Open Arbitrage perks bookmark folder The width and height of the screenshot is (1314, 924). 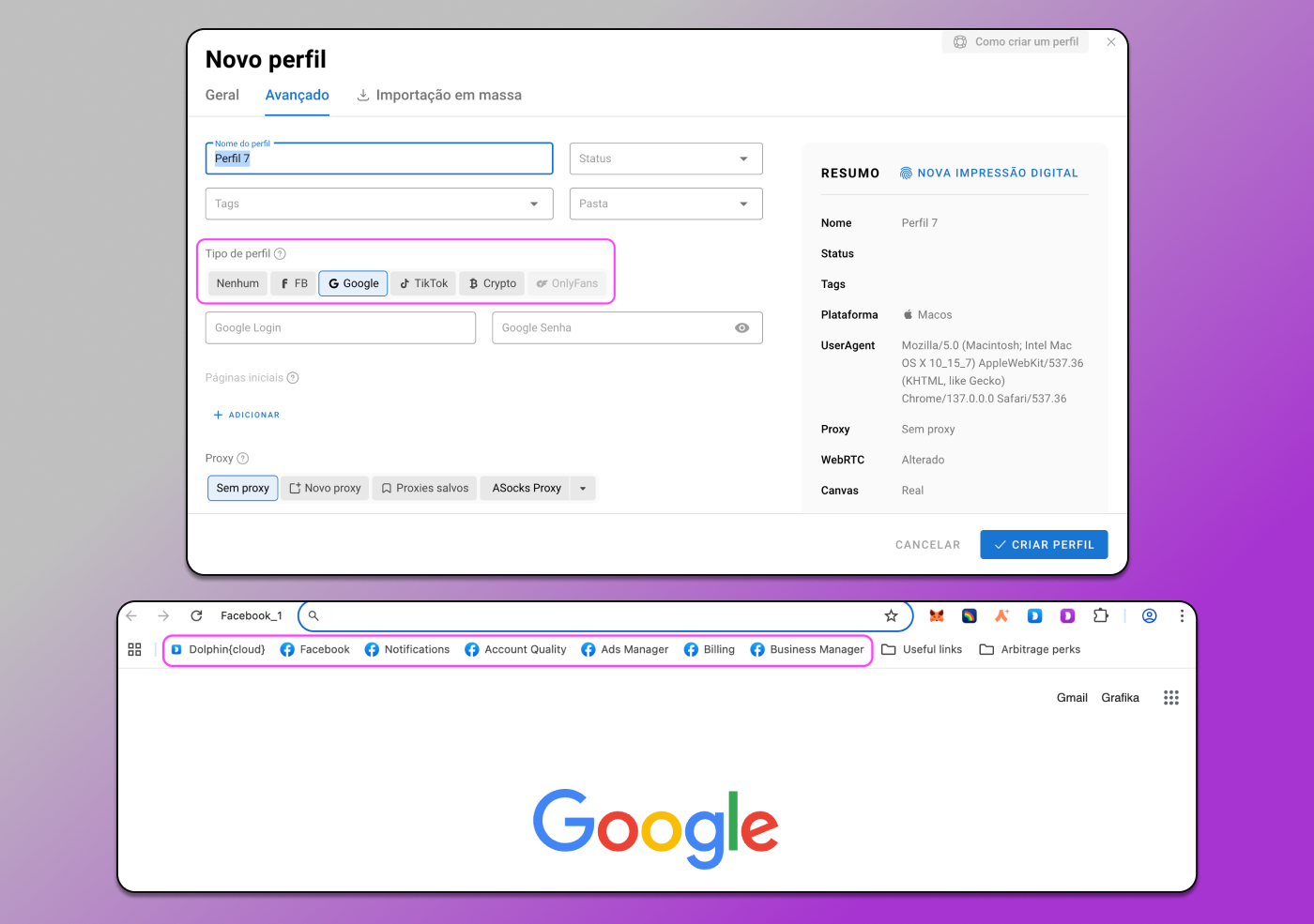tap(1030, 649)
